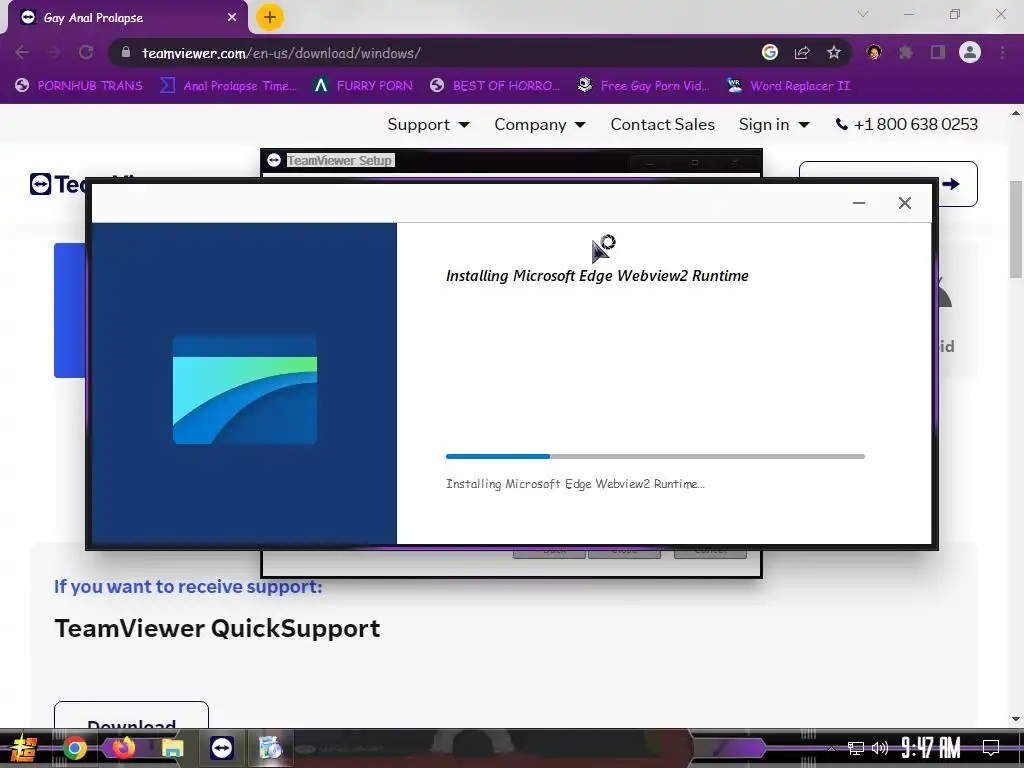1024x768 pixels.
Task: Minimize the WebView2 installer window
Action: [859, 203]
